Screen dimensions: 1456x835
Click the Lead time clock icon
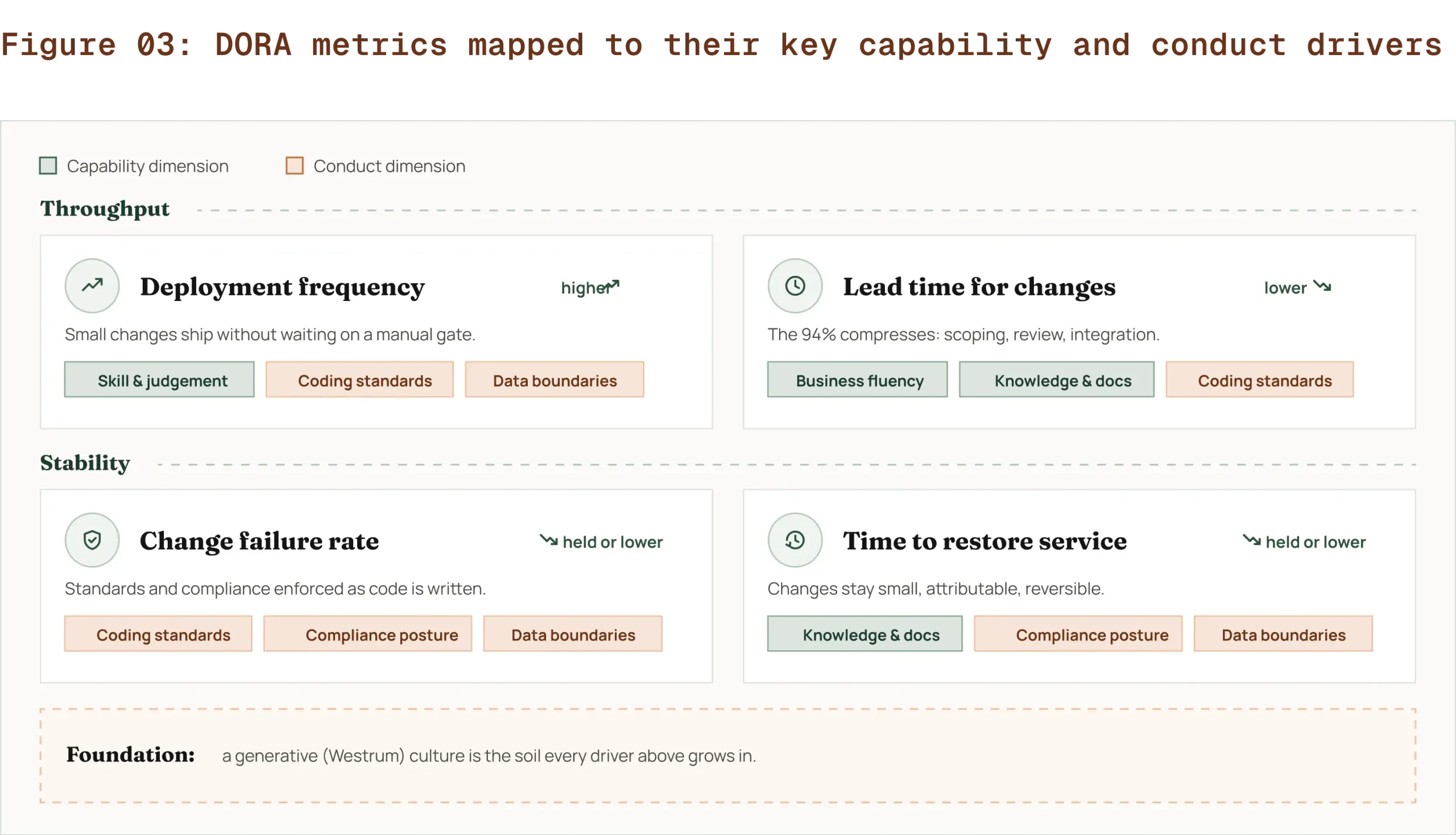[795, 286]
